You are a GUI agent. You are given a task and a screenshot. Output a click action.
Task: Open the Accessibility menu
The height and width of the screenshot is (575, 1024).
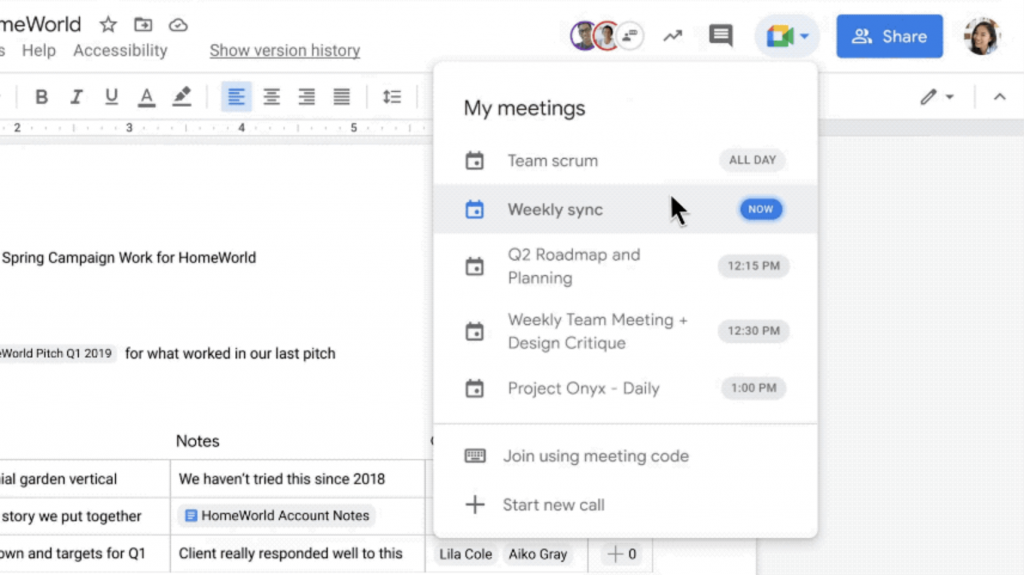(120, 50)
